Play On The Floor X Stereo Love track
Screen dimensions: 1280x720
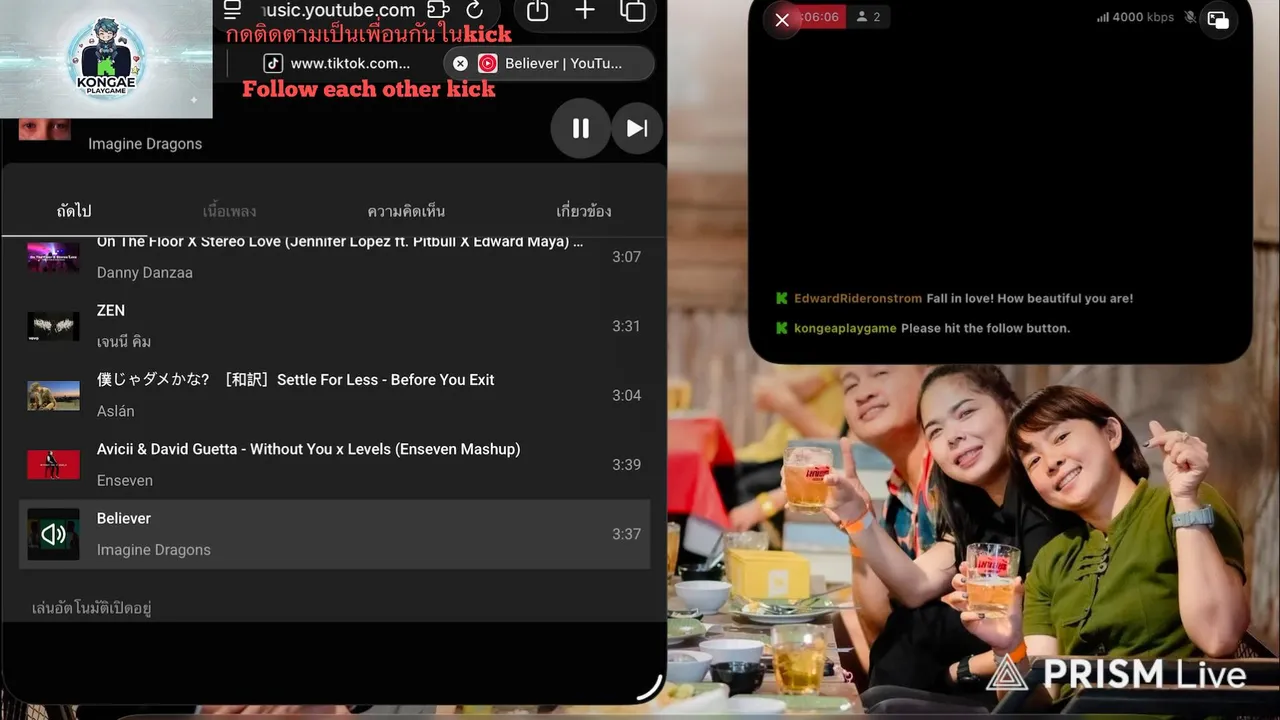tap(334, 257)
